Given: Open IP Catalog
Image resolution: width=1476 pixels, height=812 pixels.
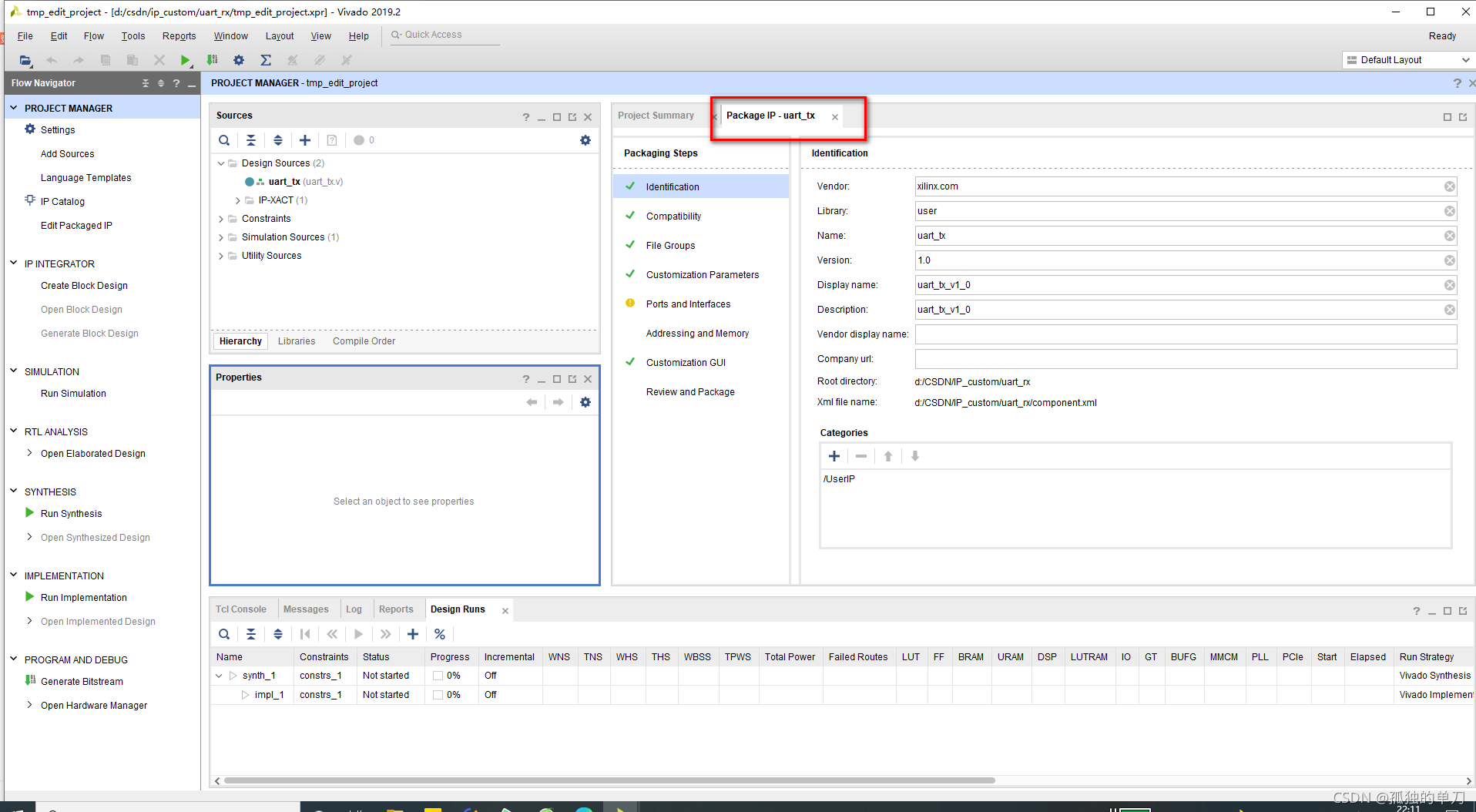Looking at the screenshot, I should coord(62,202).
